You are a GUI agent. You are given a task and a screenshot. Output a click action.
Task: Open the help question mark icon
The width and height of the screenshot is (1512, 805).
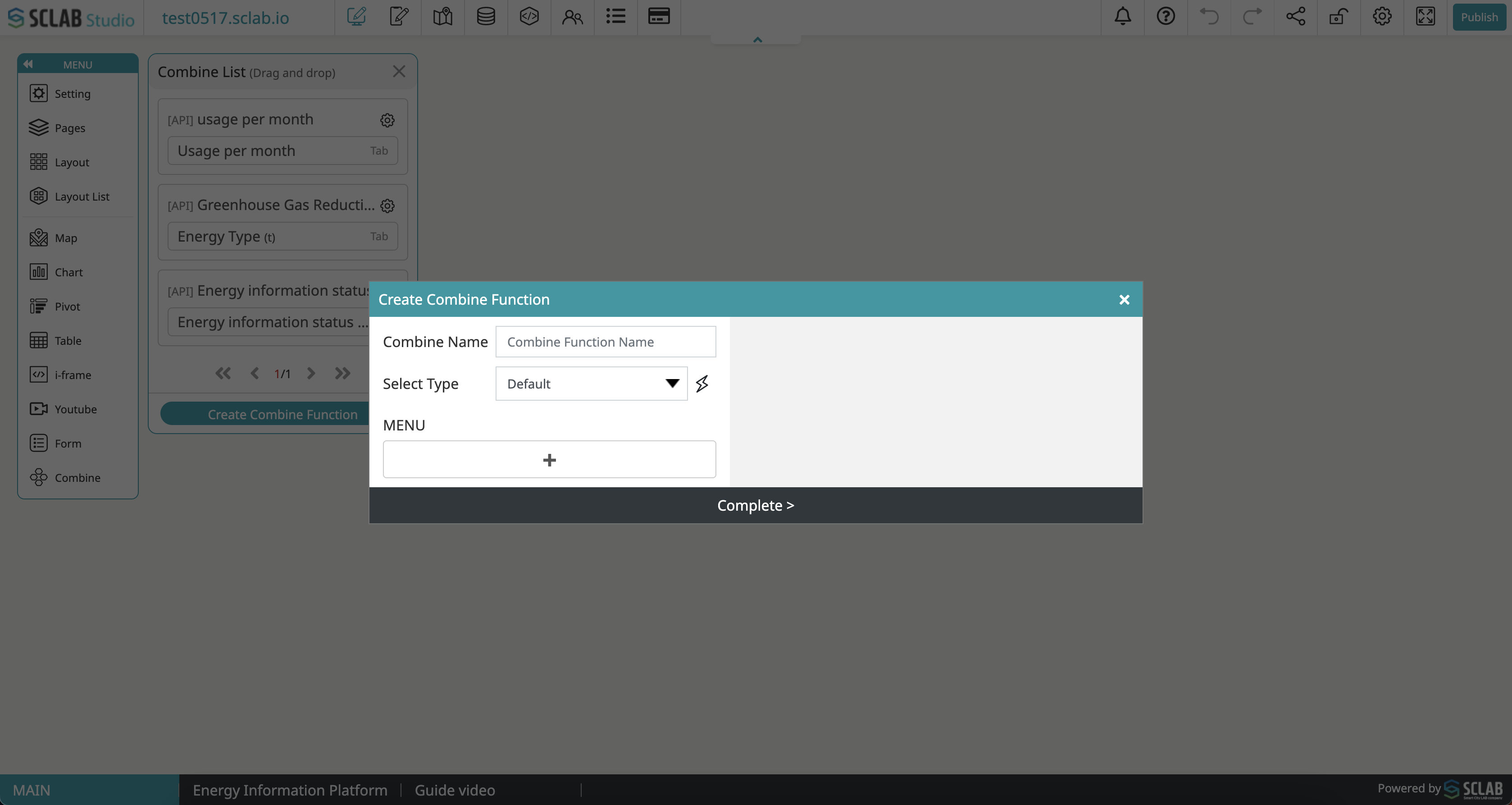(1166, 16)
